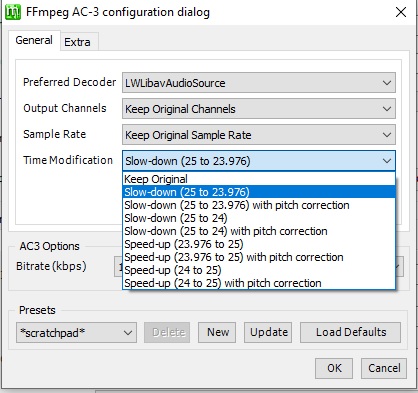Choose Keep Original from the list
This screenshot has width=418, height=393.
259,179
